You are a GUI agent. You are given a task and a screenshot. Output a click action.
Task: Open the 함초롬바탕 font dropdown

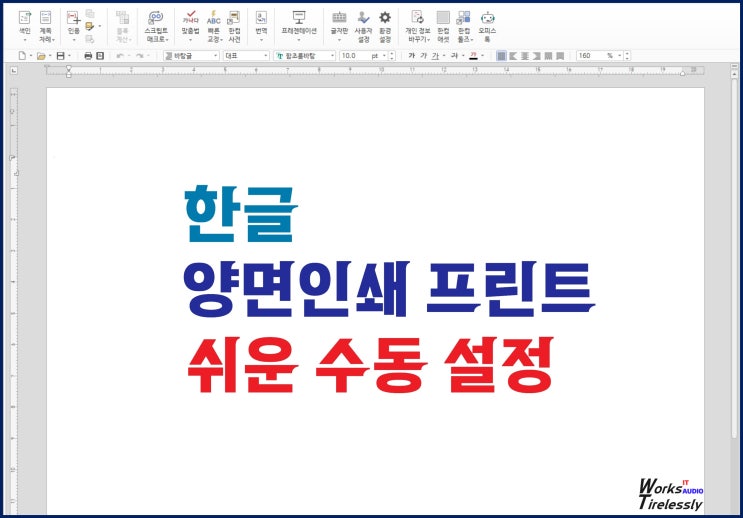click(305, 56)
